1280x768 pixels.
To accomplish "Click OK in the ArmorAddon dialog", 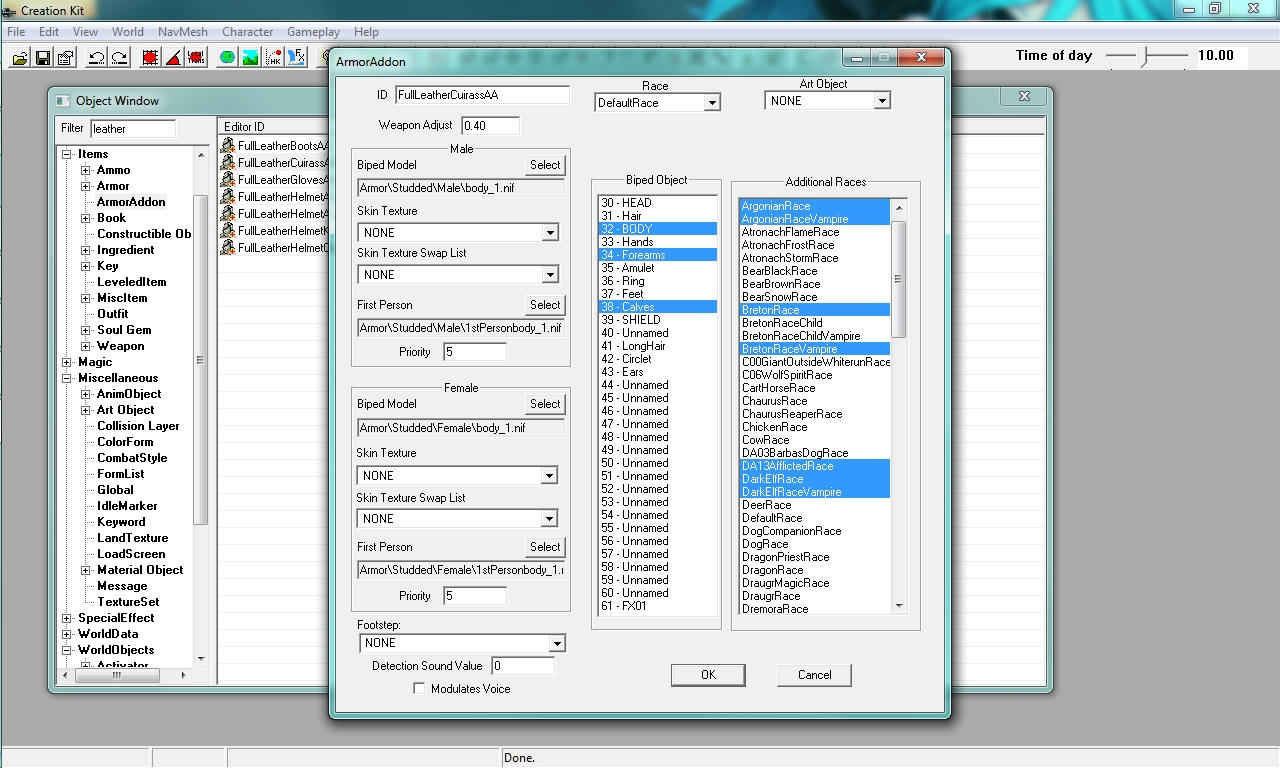I will (x=708, y=675).
